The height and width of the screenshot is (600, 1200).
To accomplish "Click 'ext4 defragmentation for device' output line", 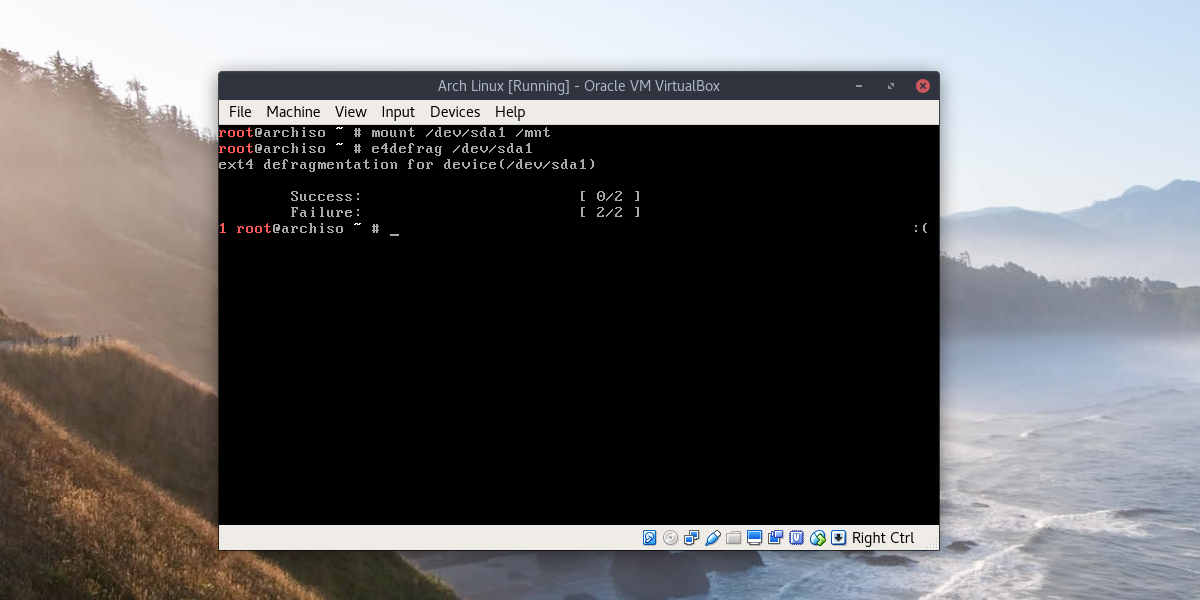I will (x=407, y=164).
